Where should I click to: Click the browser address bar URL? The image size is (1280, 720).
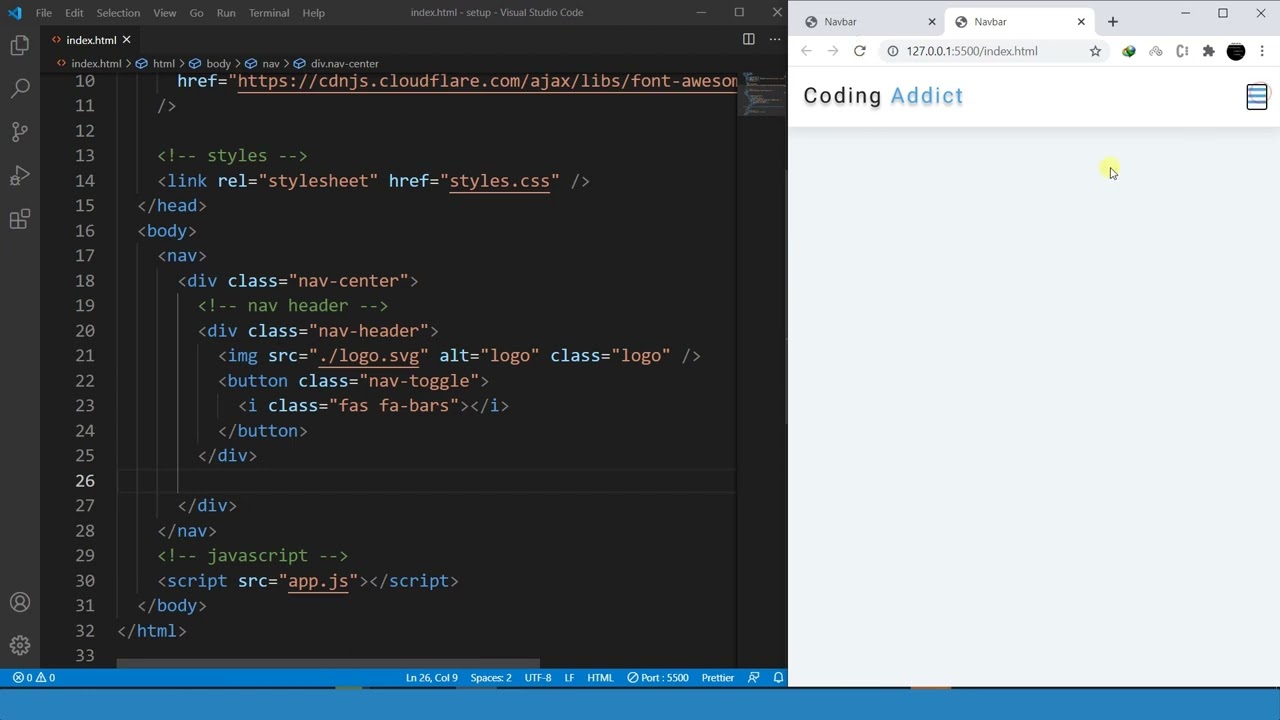(x=972, y=51)
